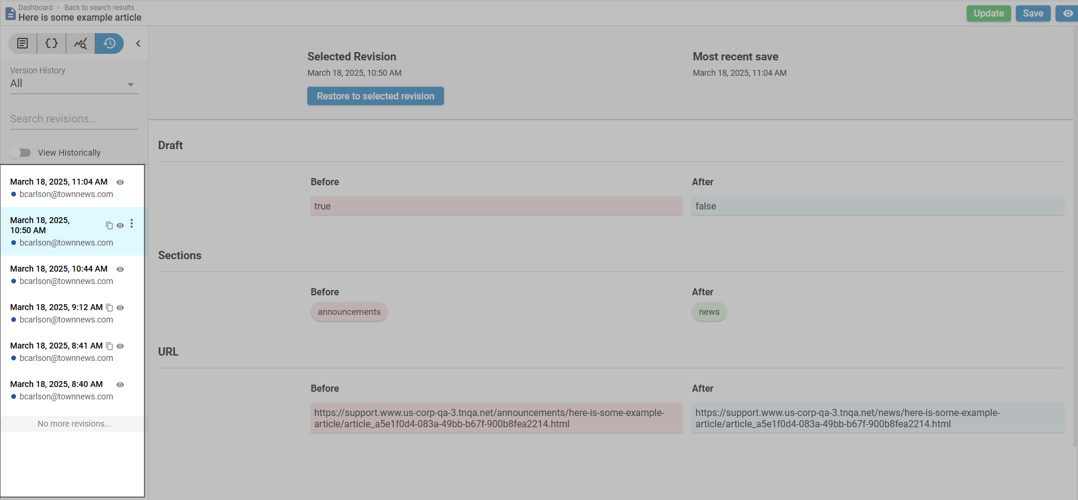Image resolution: width=1078 pixels, height=500 pixels.
Task: Click the blue Save button
Action: (x=1033, y=13)
